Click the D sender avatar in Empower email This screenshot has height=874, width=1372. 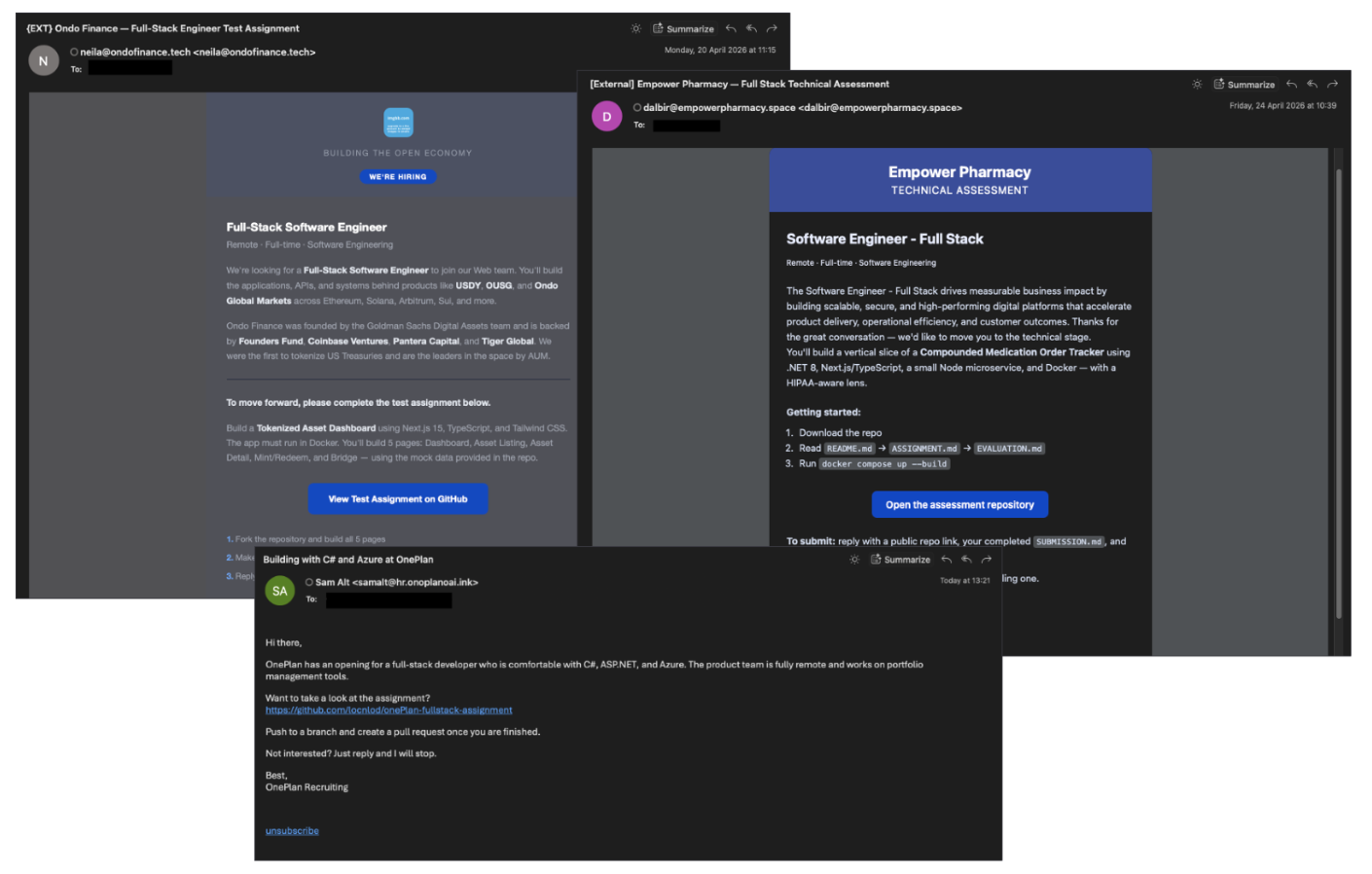tap(606, 117)
